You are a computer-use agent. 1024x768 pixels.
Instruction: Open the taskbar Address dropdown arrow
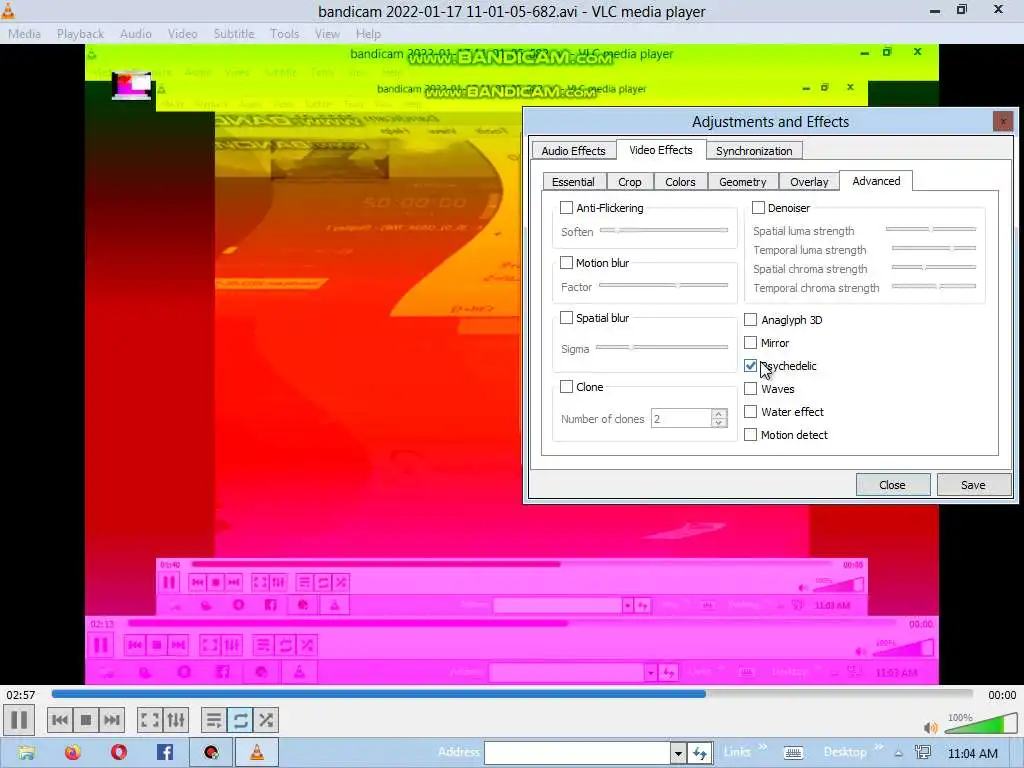click(x=678, y=754)
